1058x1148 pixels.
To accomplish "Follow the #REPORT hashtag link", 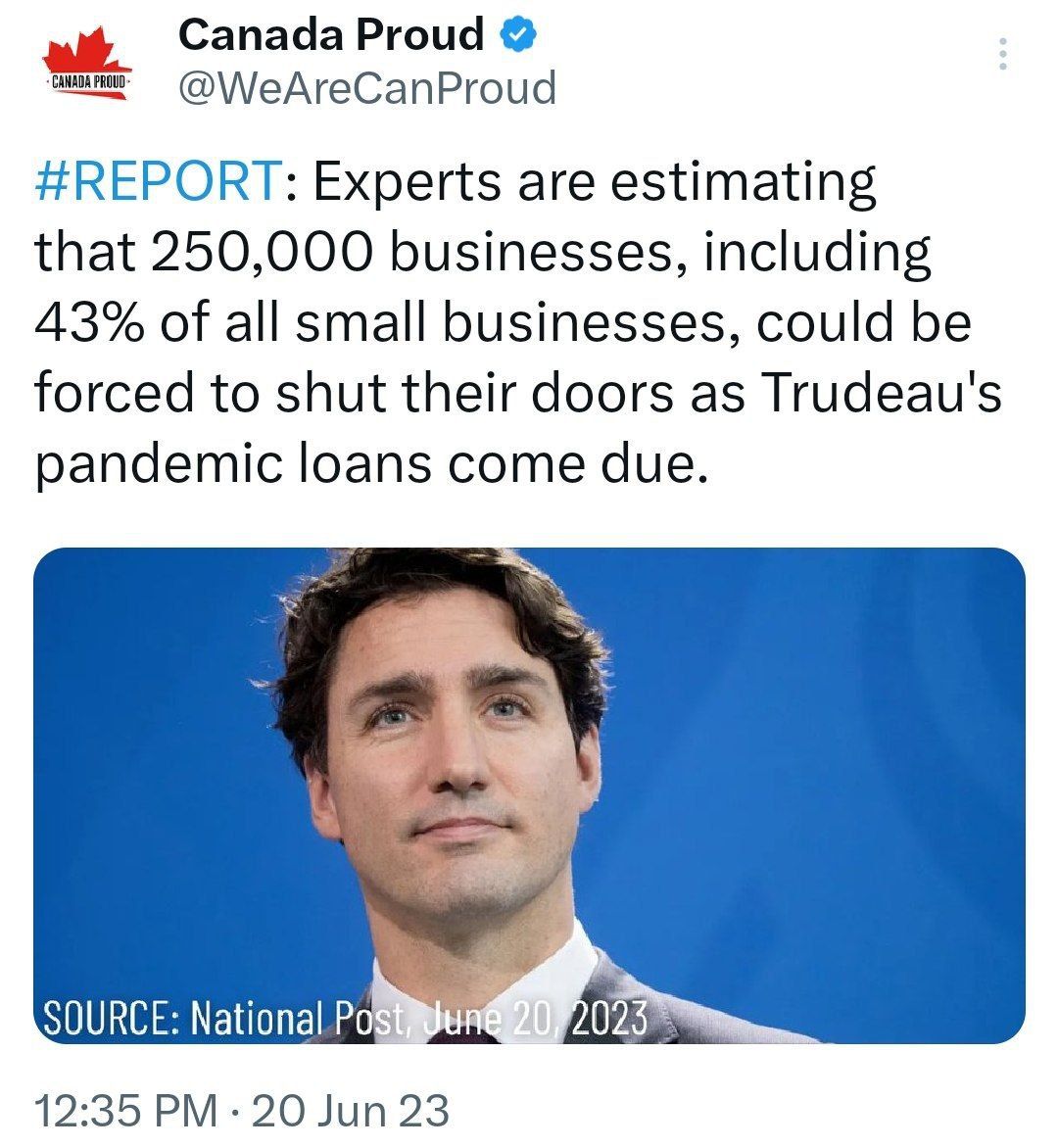I will click(157, 181).
